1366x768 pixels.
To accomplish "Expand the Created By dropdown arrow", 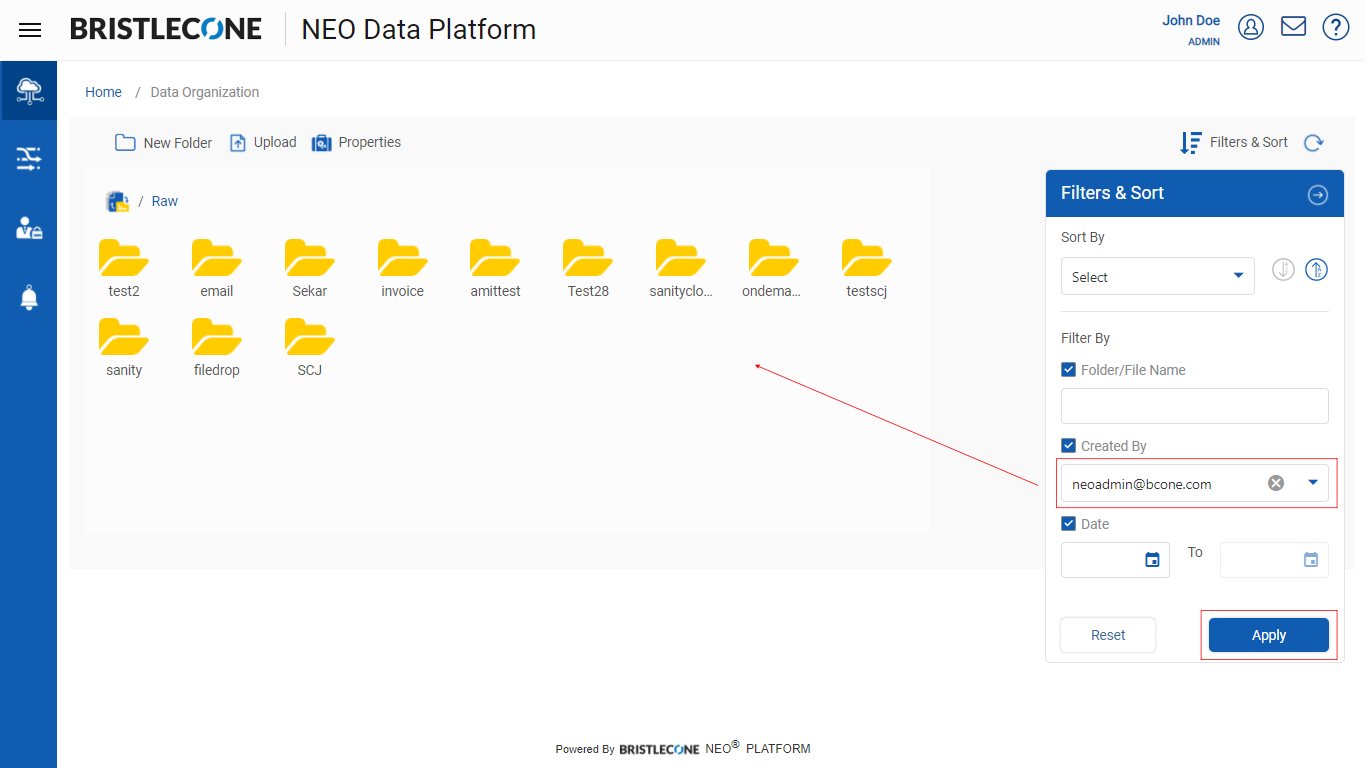I will coord(1313,483).
